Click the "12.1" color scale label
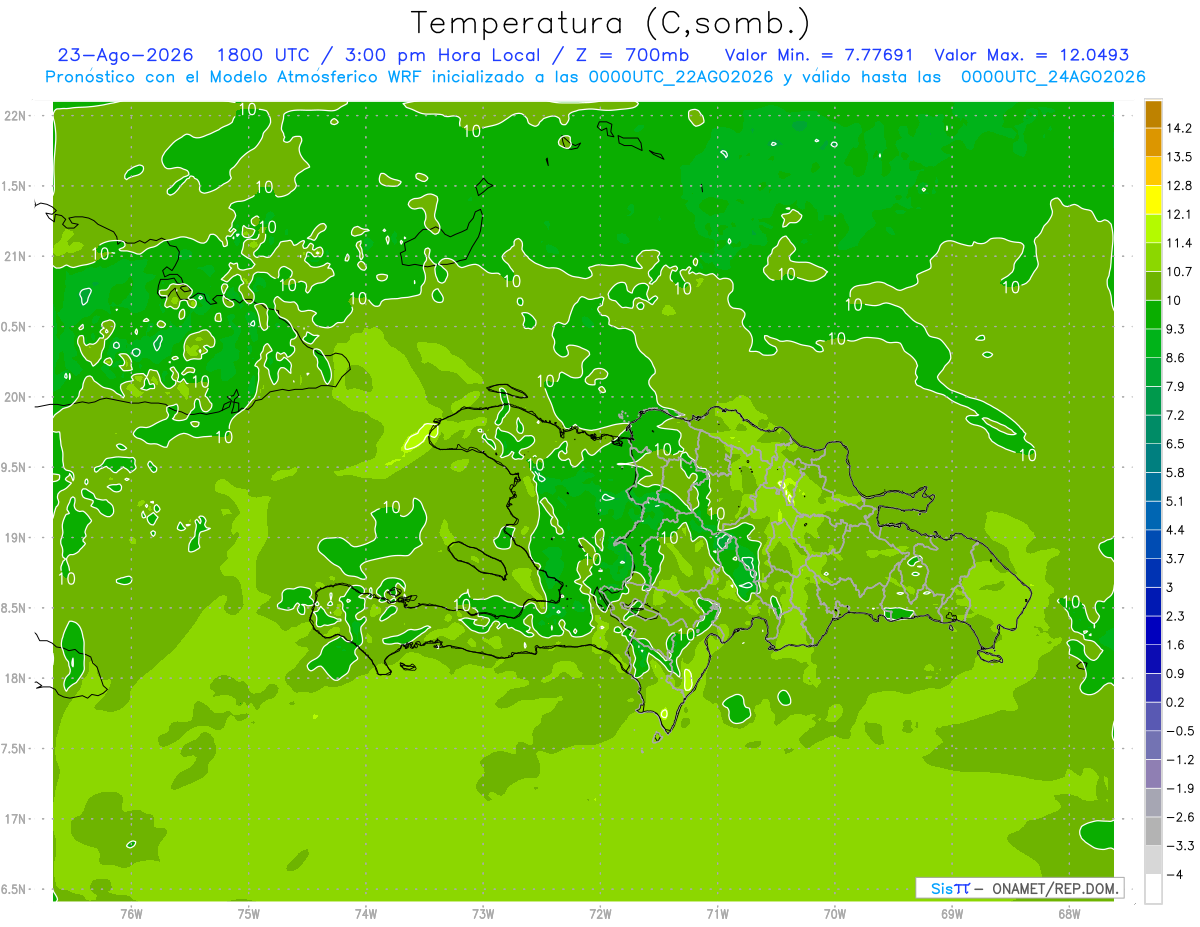The image size is (1200, 927). (1179, 214)
